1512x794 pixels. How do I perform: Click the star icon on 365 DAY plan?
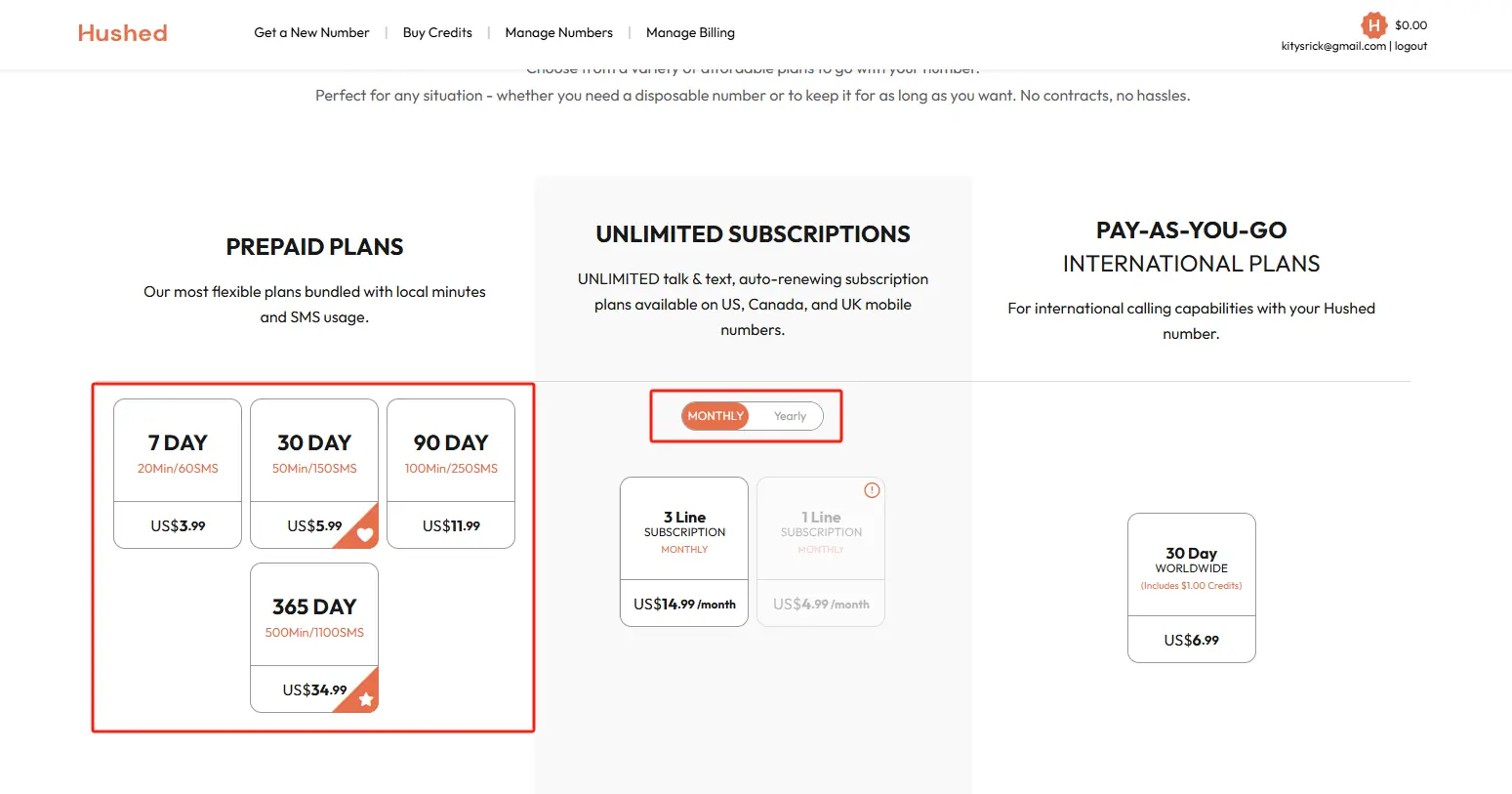click(x=366, y=699)
